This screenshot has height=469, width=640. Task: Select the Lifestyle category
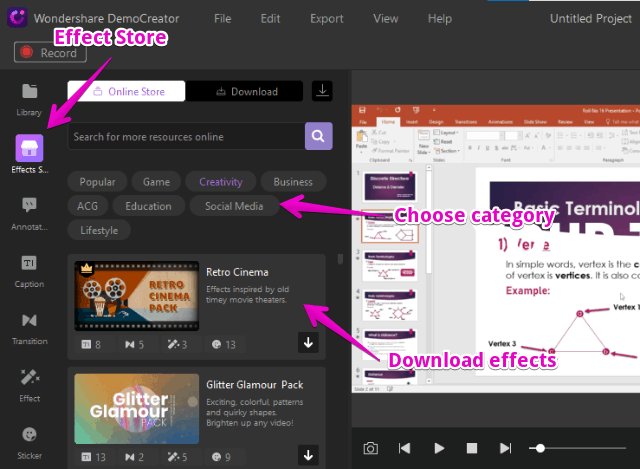click(99, 230)
